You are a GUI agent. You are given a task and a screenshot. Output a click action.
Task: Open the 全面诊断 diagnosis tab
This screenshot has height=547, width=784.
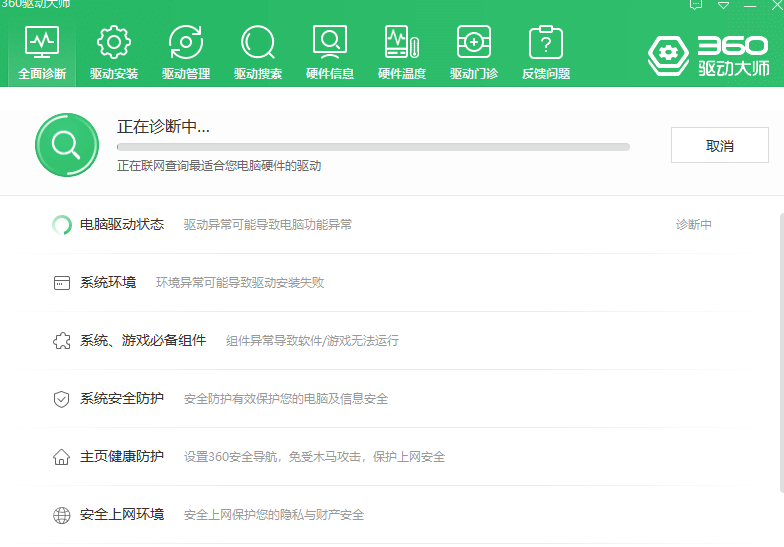[42, 52]
